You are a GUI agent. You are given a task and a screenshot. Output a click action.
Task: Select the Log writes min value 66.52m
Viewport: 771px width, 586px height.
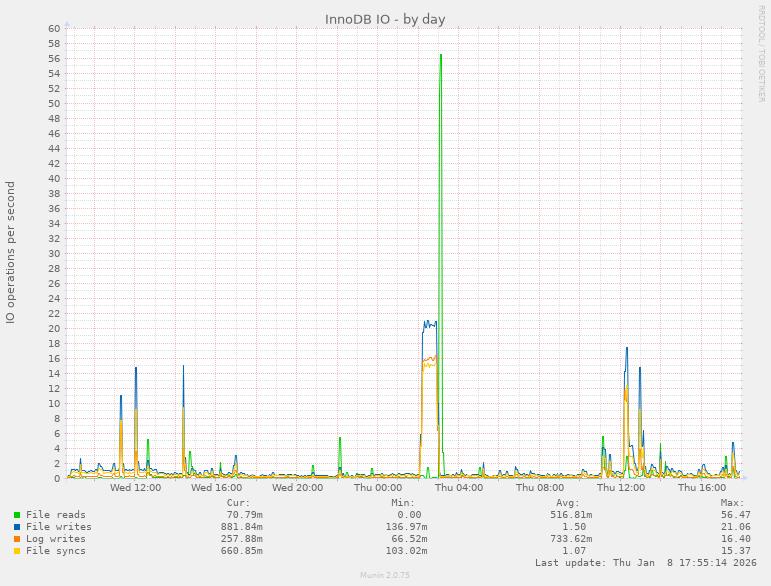(x=409, y=539)
